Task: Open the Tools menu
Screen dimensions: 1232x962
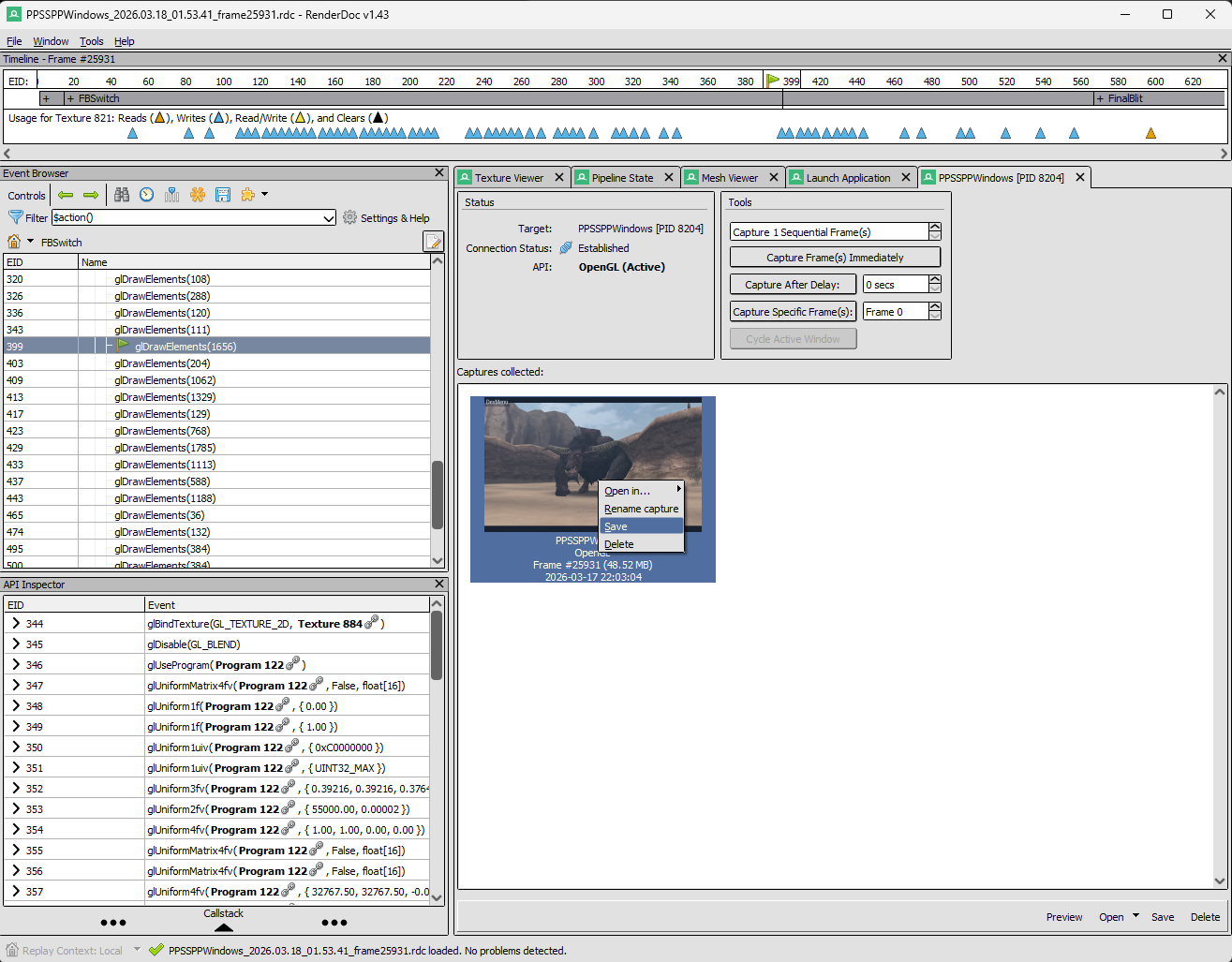Action: [x=91, y=41]
